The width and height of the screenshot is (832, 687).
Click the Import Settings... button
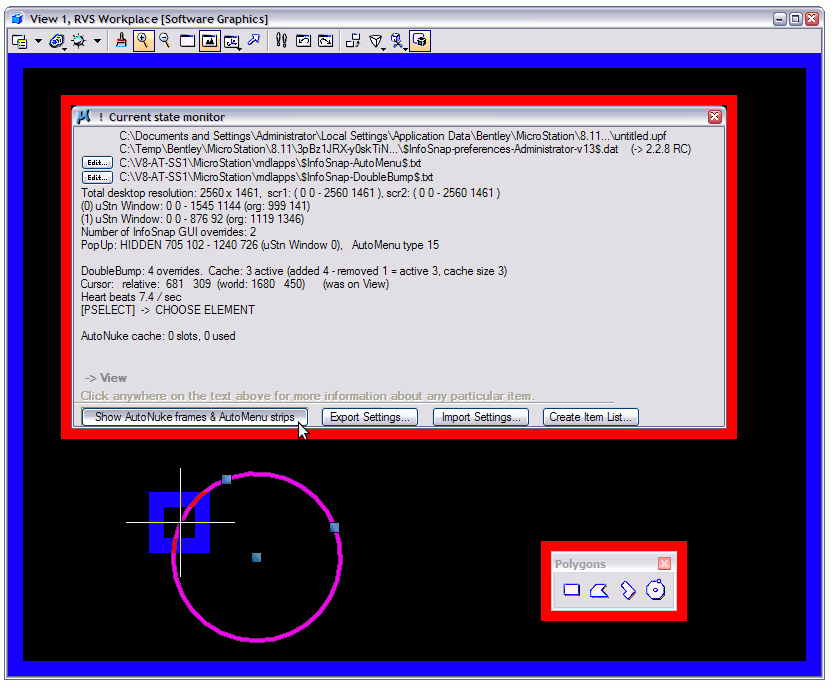point(481,417)
